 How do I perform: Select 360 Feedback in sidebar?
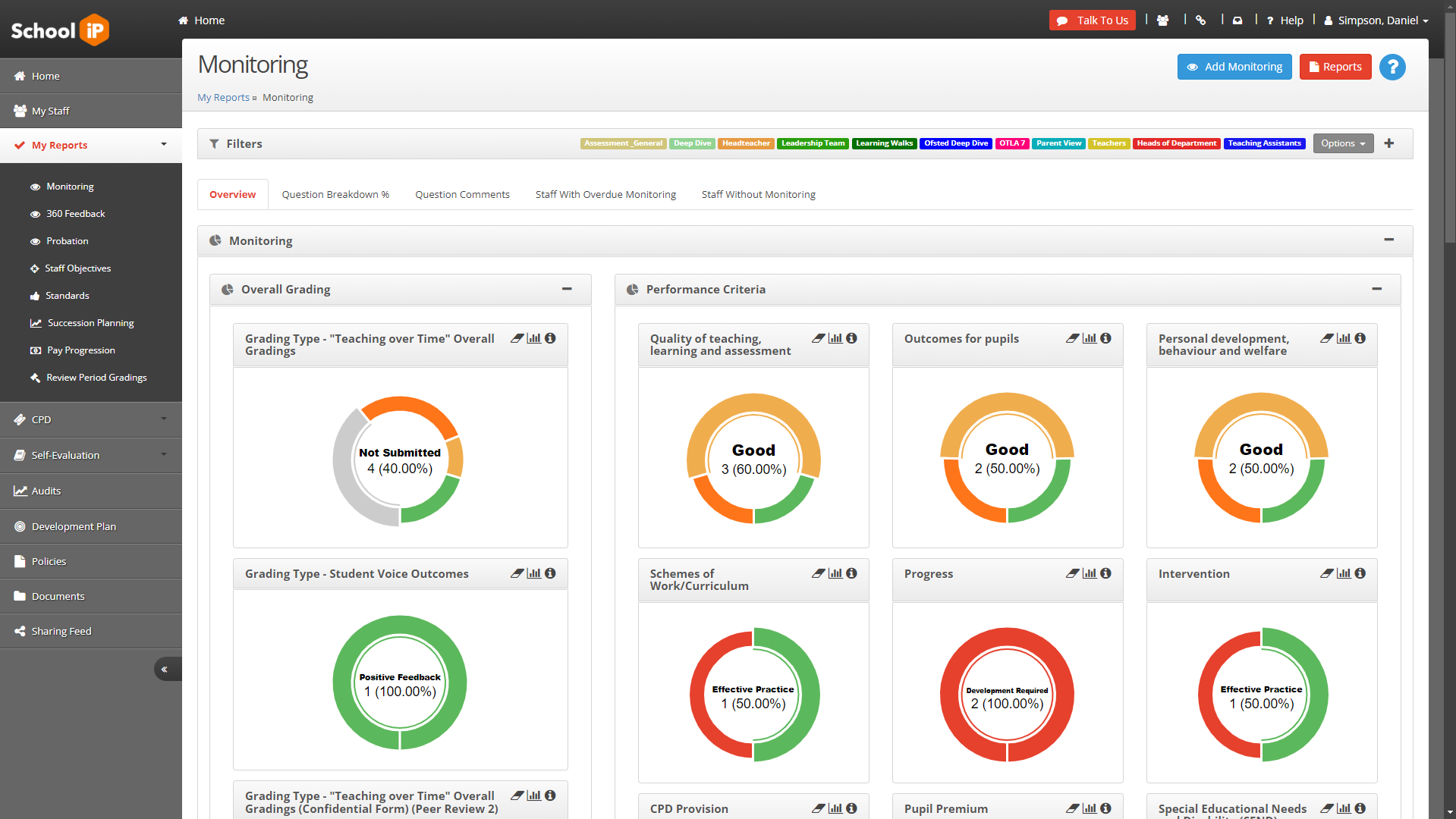[76, 214]
